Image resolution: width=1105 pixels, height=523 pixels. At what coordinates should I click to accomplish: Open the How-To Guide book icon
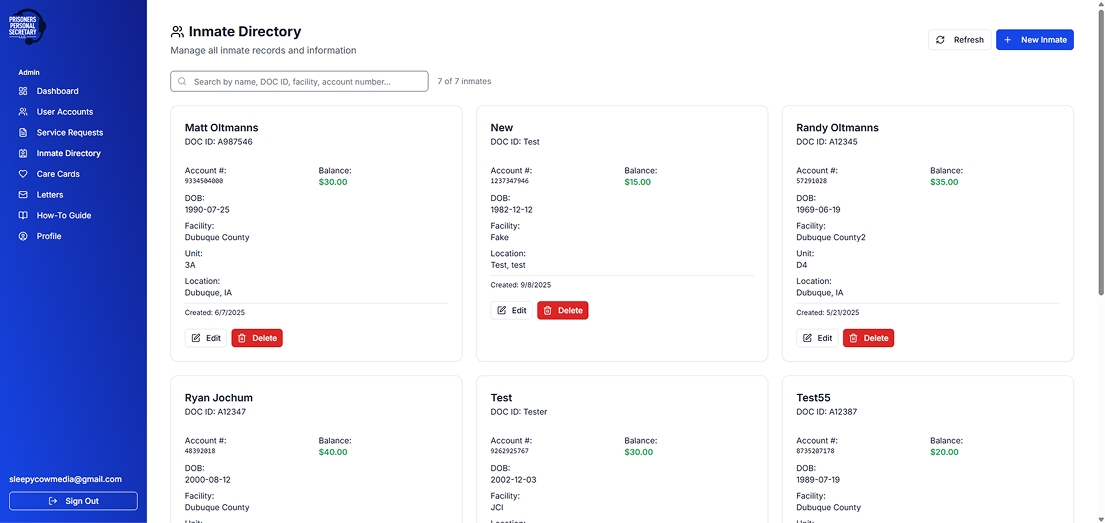pyautogui.click(x=24, y=216)
